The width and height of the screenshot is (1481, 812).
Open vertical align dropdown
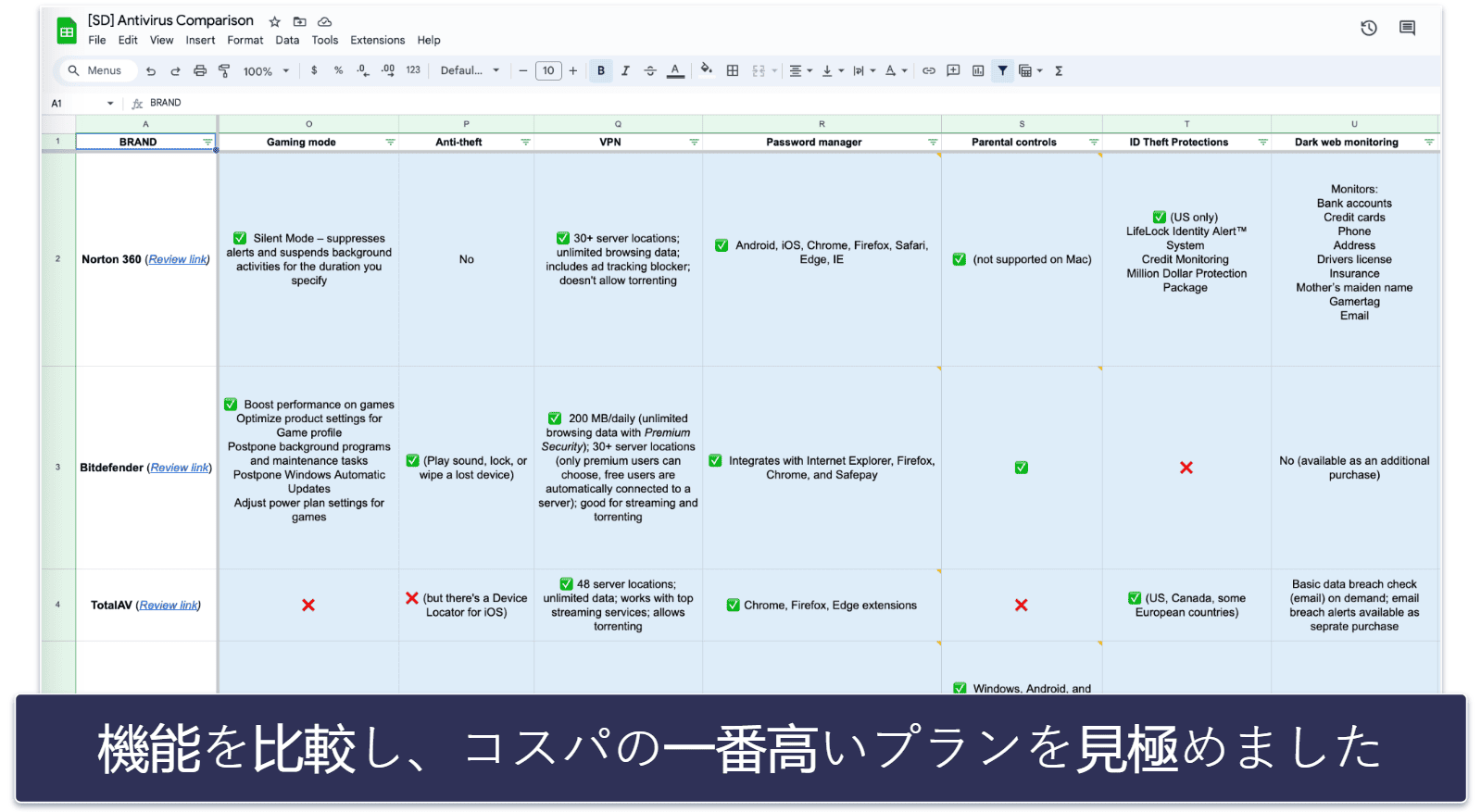point(833,70)
